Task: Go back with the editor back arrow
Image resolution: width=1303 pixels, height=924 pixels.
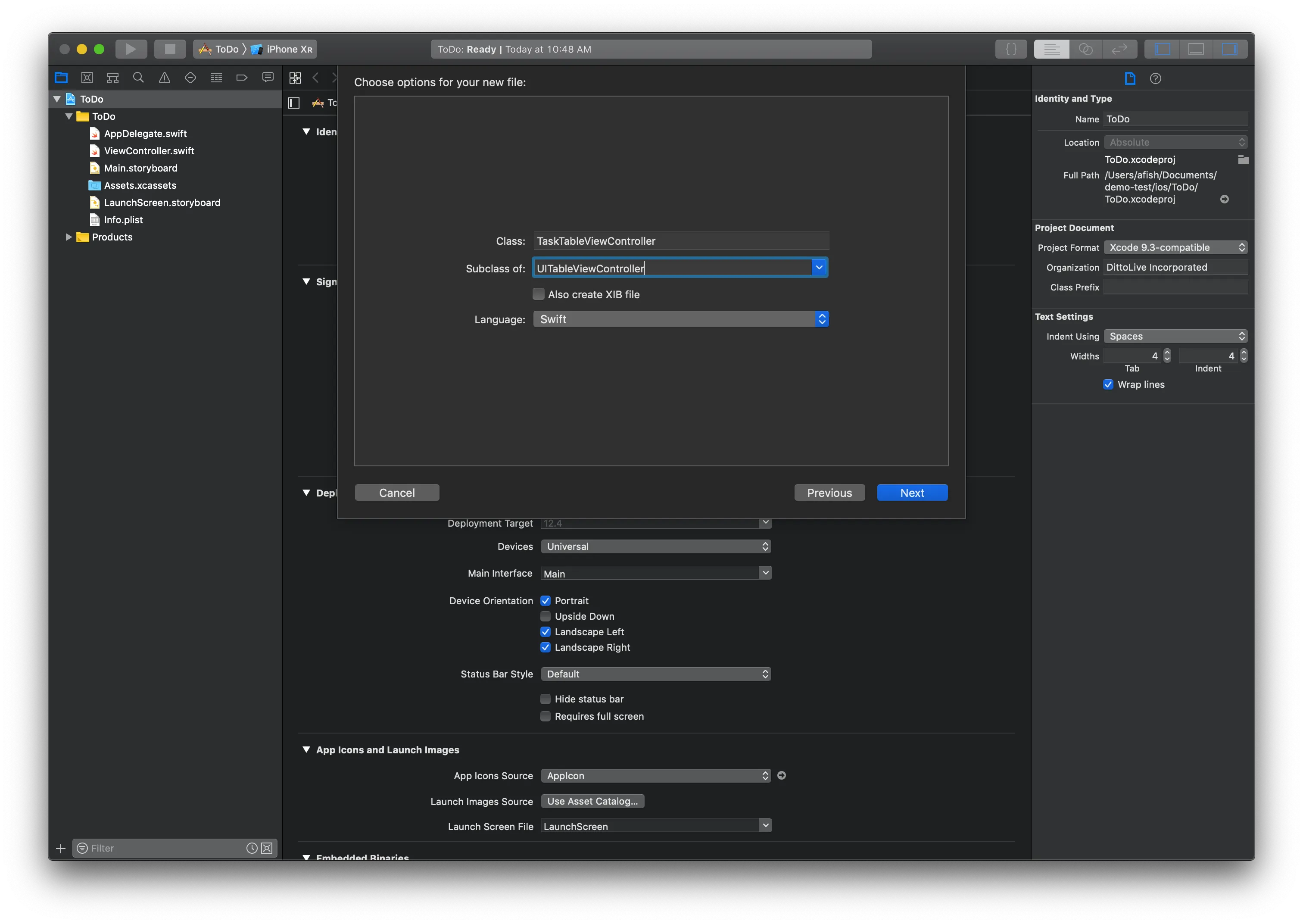Action: point(316,78)
